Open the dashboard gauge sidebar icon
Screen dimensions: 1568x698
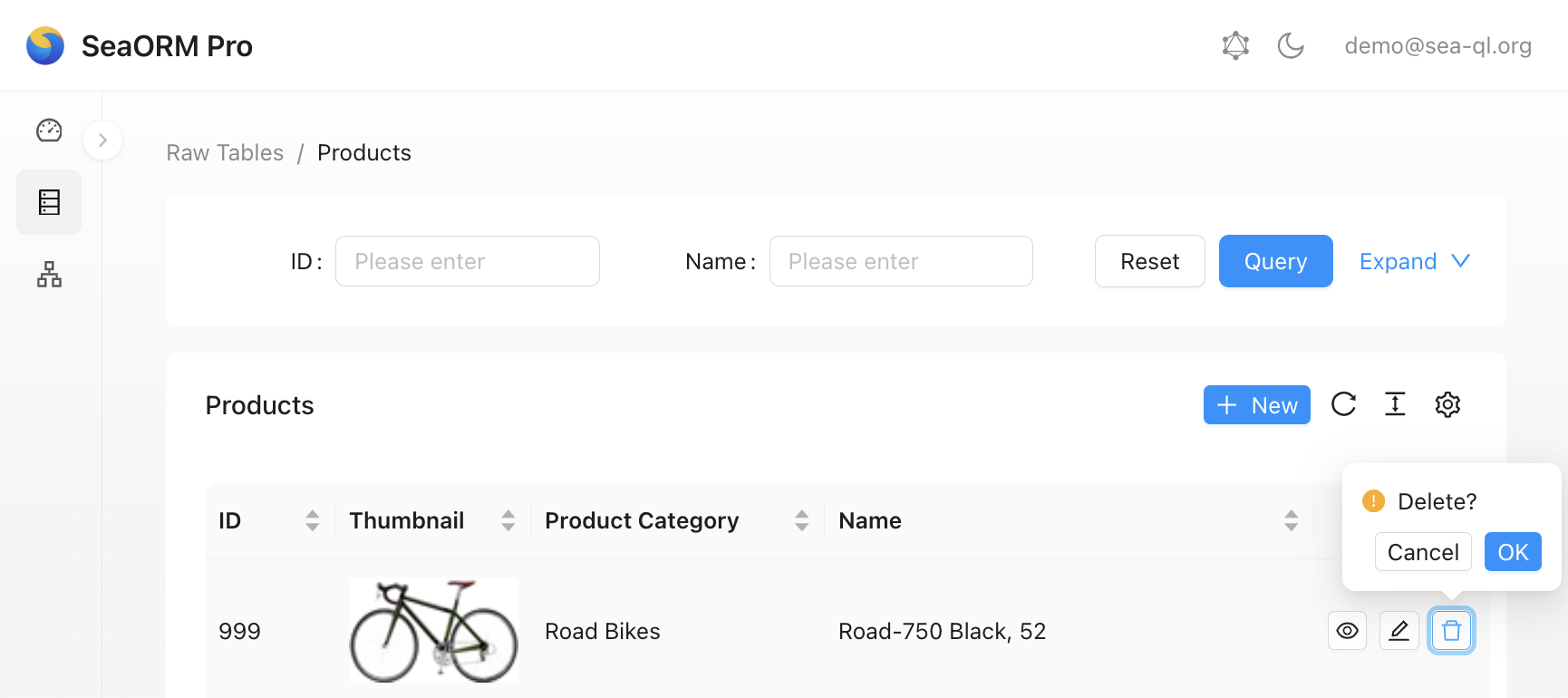point(49,131)
